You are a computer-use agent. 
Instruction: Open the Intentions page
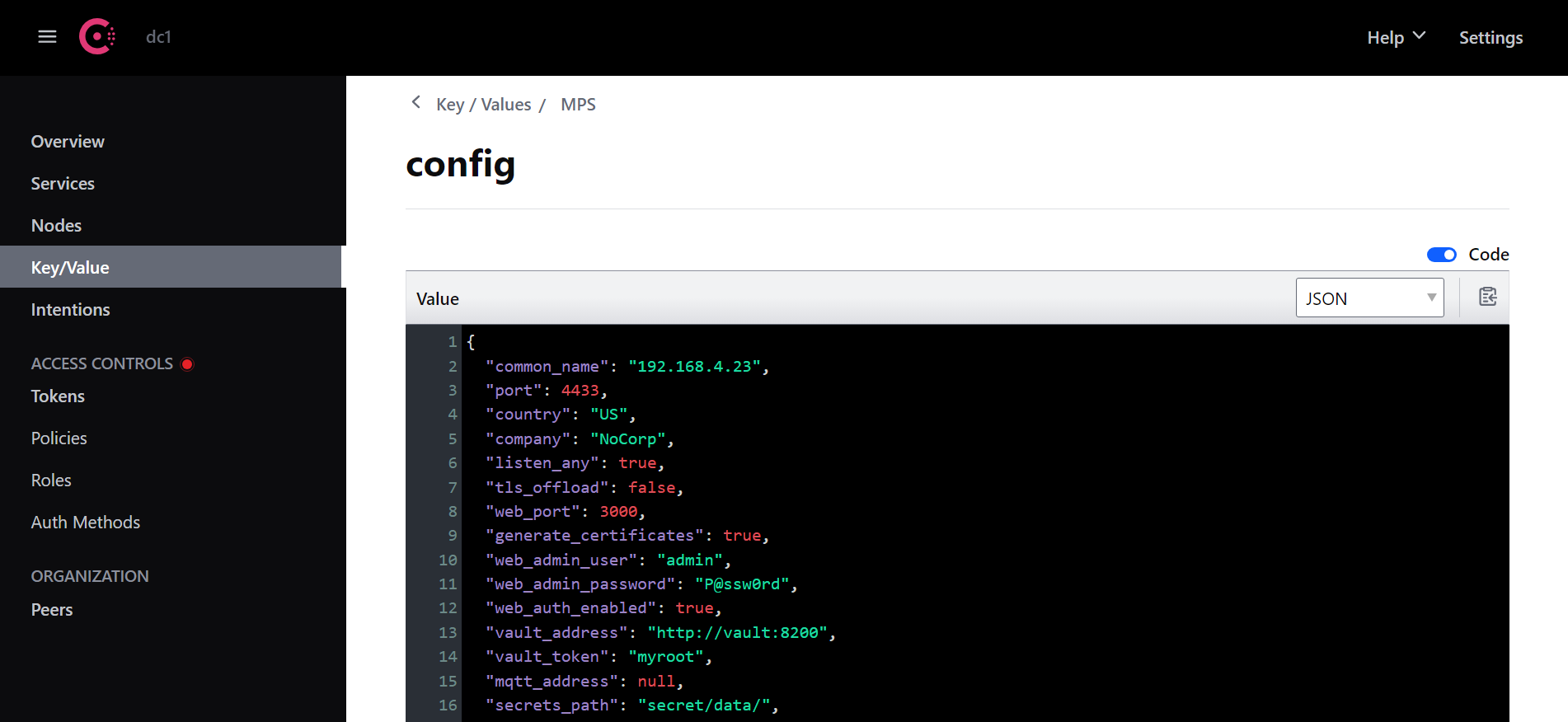[70, 310]
